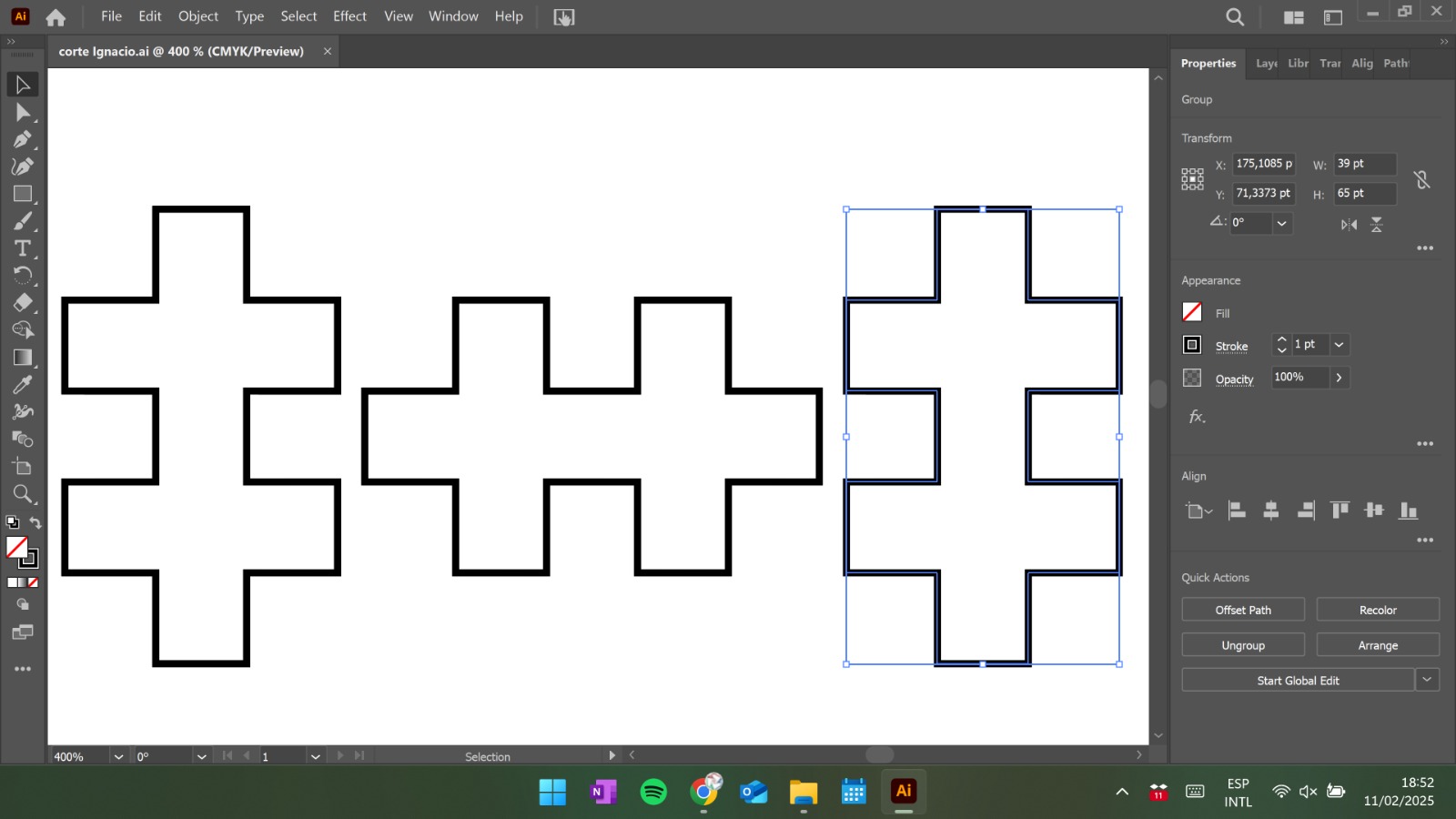Click Horizontal Align Center icon
Image resolution: width=1456 pixels, height=819 pixels.
click(x=1271, y=511)
